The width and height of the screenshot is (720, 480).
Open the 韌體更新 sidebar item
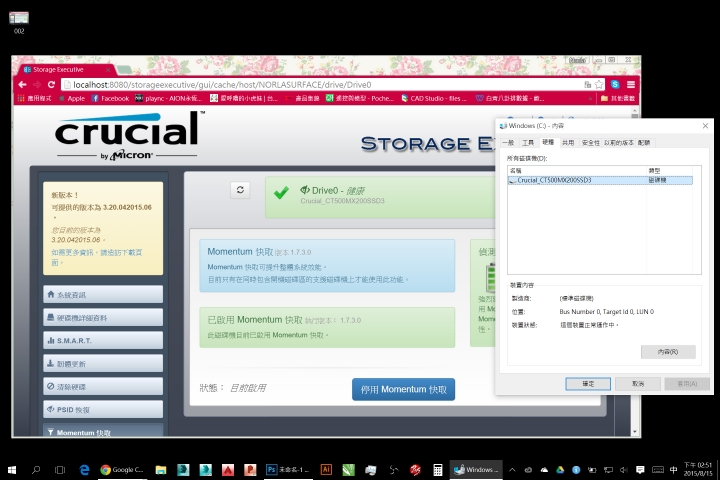103,363
